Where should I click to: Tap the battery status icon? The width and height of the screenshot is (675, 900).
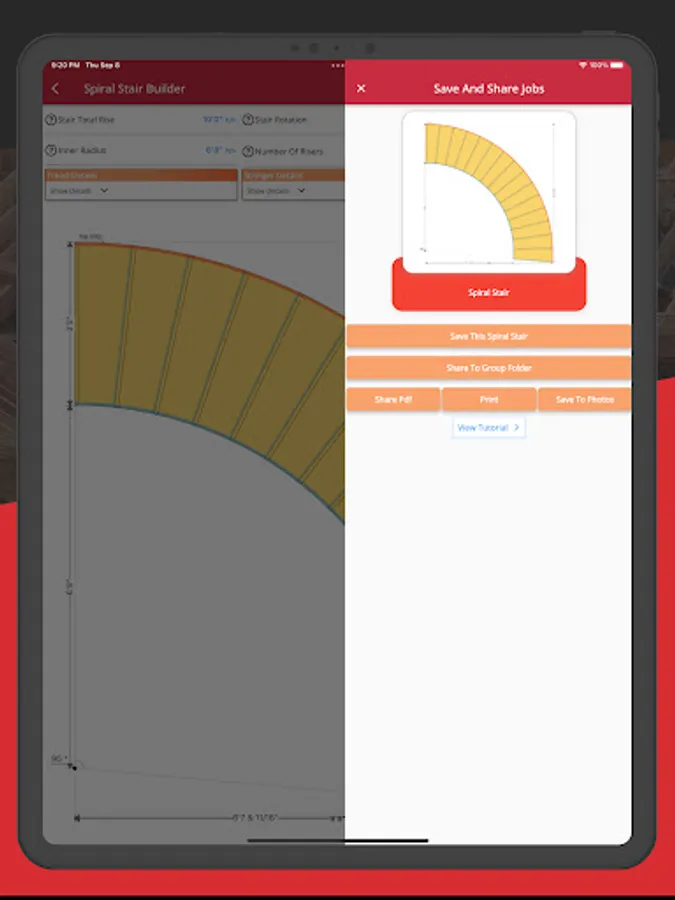(616, 65)
